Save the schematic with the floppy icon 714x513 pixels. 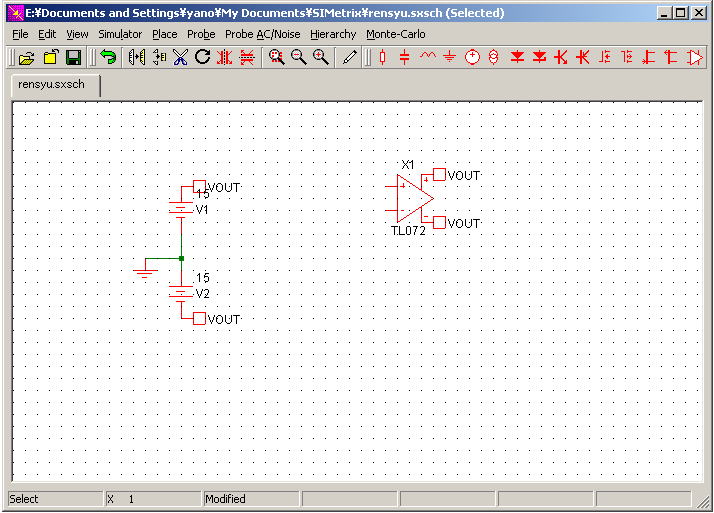pyautogui.click(x=73, y=58)
